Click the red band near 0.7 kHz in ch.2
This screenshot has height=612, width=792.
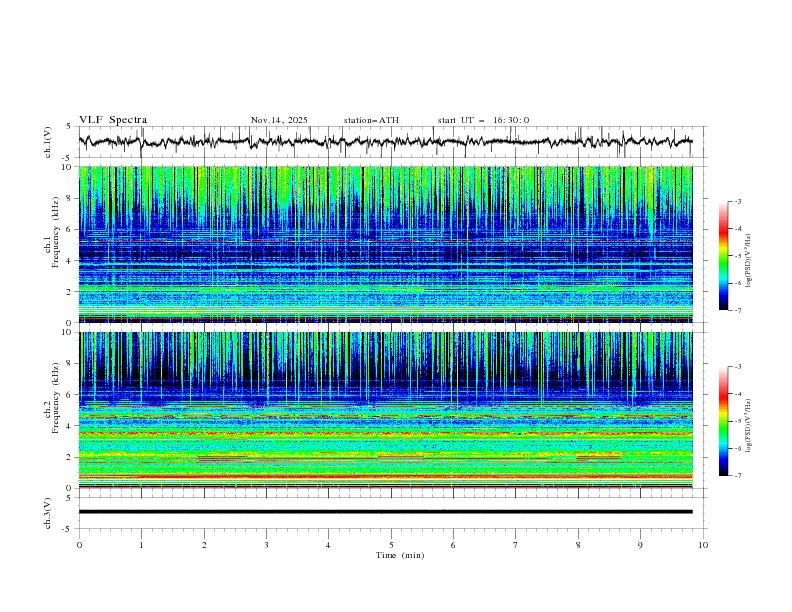click(385, 477)
